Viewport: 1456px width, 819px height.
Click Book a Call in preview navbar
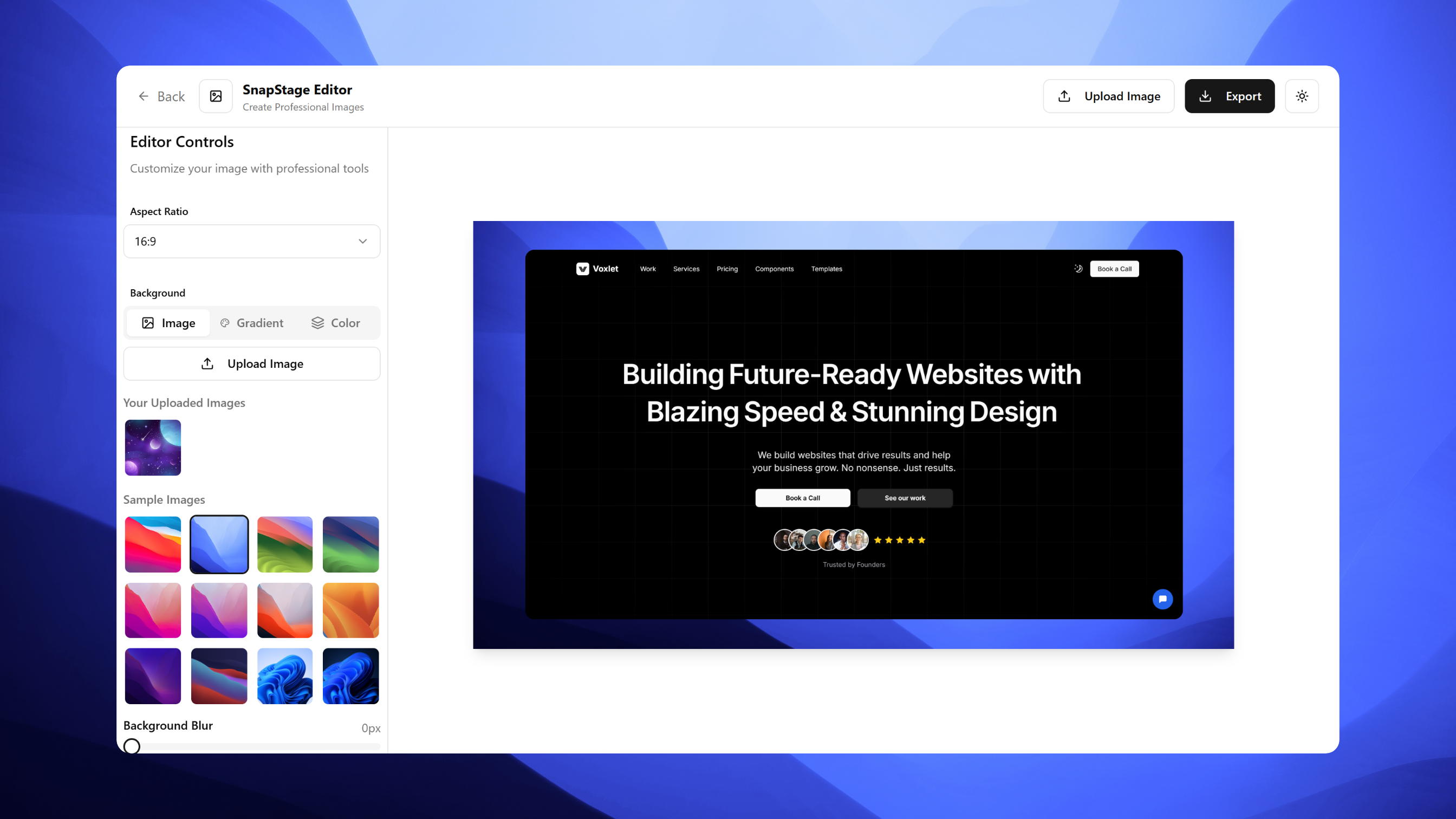(x=1114, y=269)
